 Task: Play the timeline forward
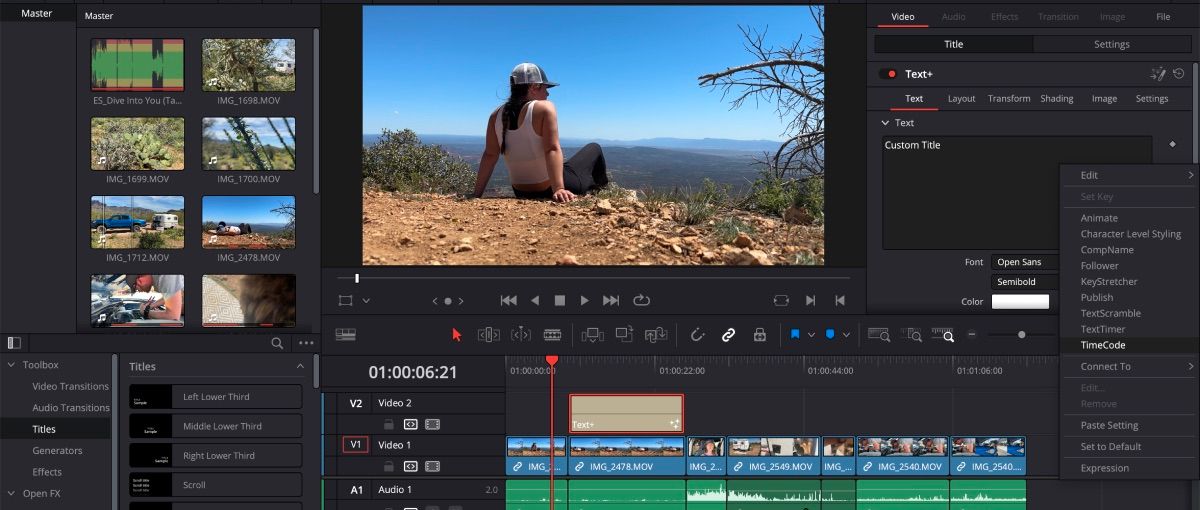point(585,300)
